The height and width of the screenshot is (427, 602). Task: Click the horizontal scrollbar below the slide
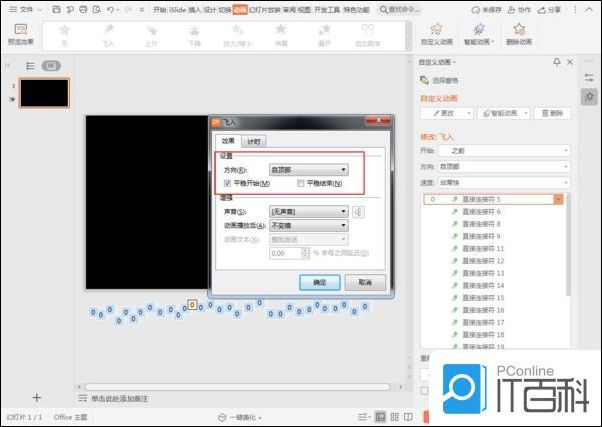[238, 387]
